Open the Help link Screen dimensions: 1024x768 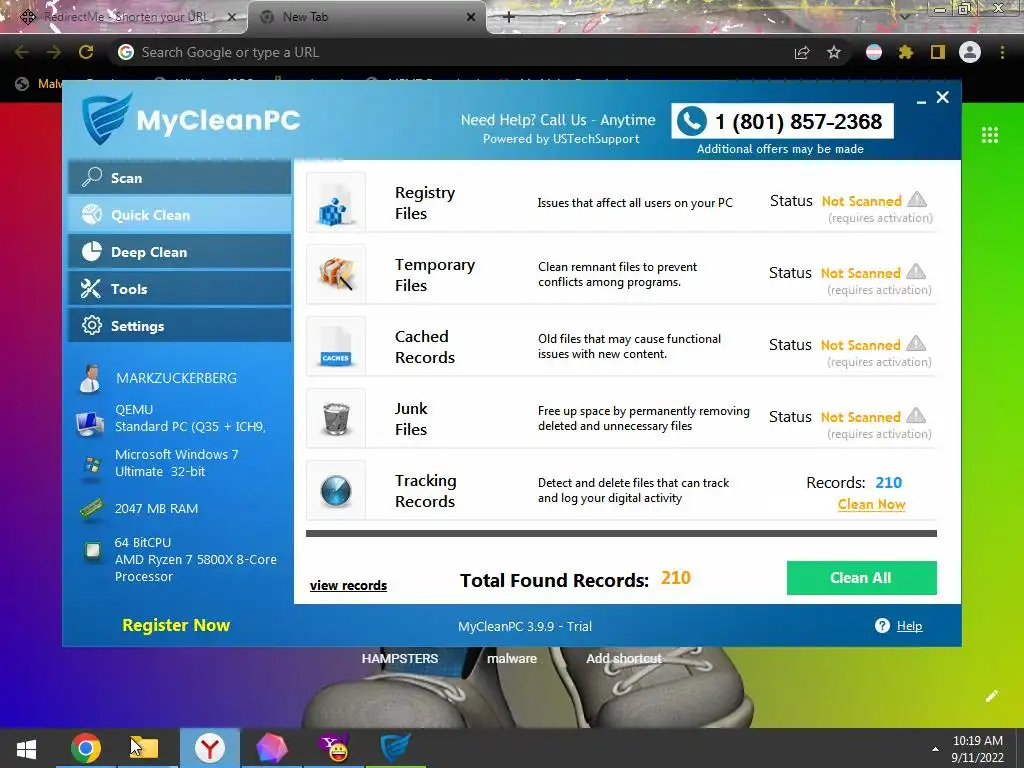click(x=909, y=626)
